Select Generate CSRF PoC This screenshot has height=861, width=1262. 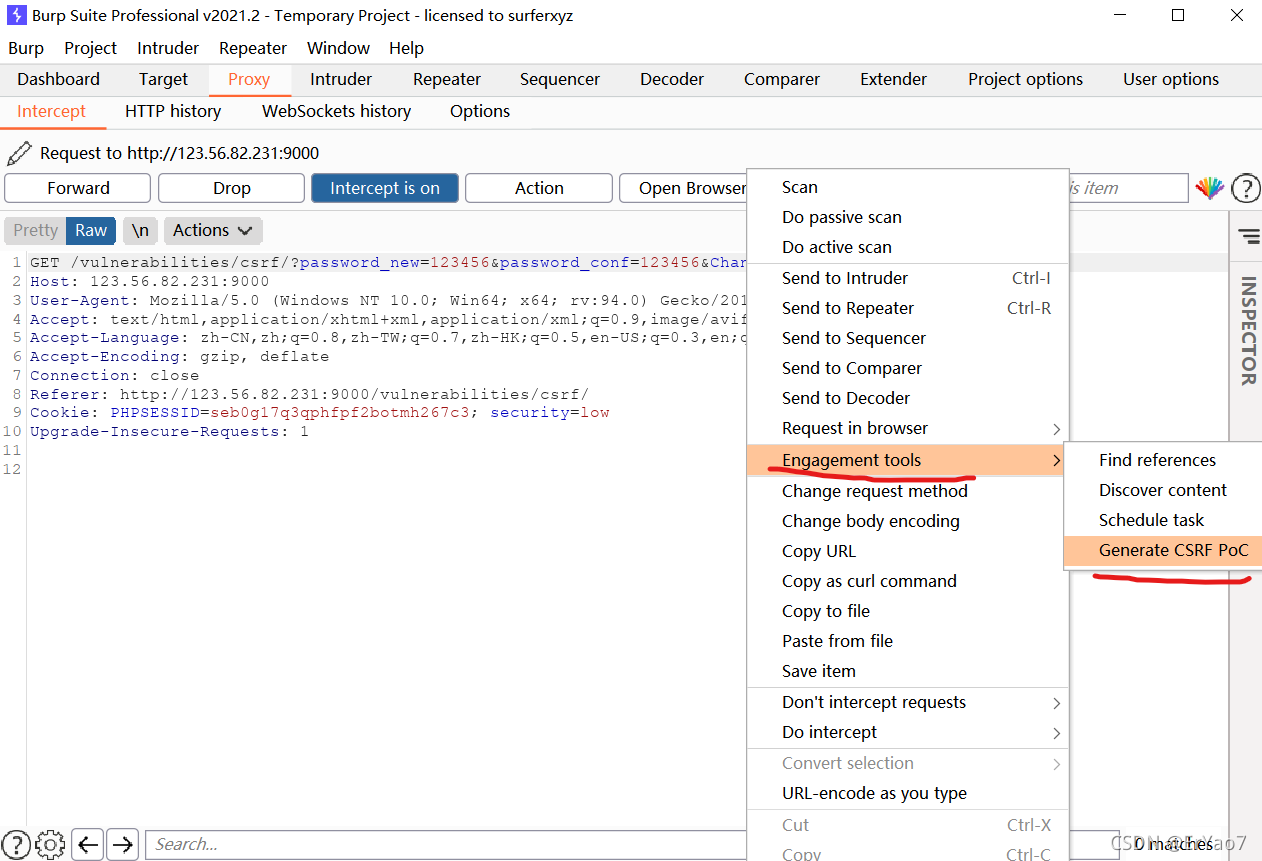[x=1163, y=550]
